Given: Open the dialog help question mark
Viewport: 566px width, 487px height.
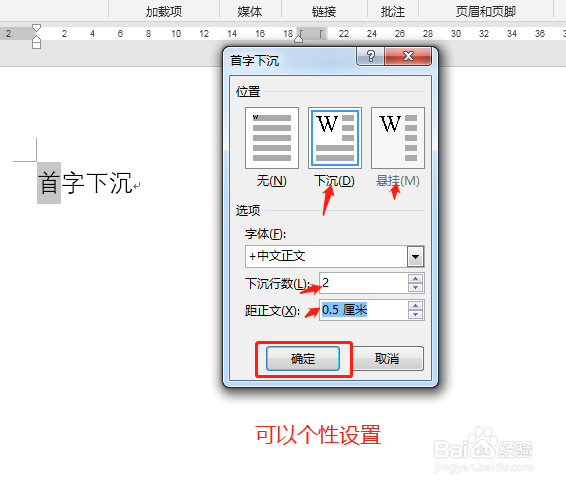Looking at the screenshot, I should pyautogui.click(x=370, y=56).
